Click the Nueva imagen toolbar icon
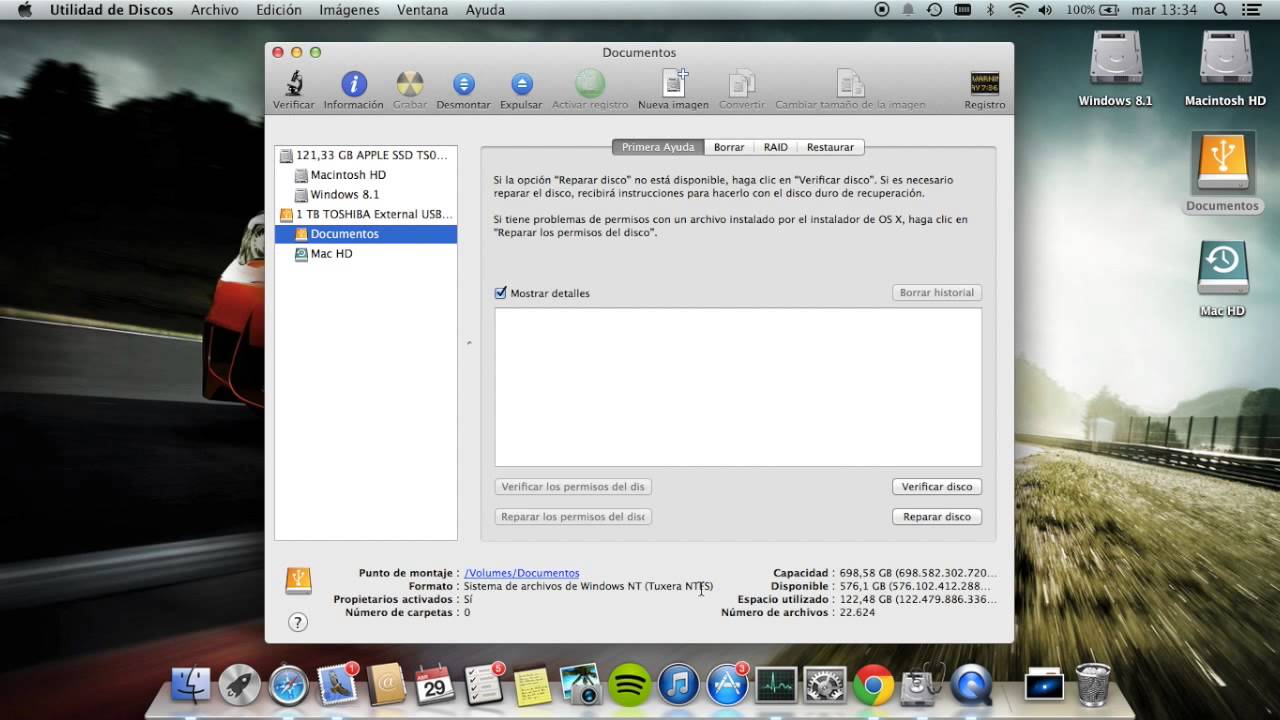Image resolution: width=1280 pixels, height=720 pixels. coord(674,83)
